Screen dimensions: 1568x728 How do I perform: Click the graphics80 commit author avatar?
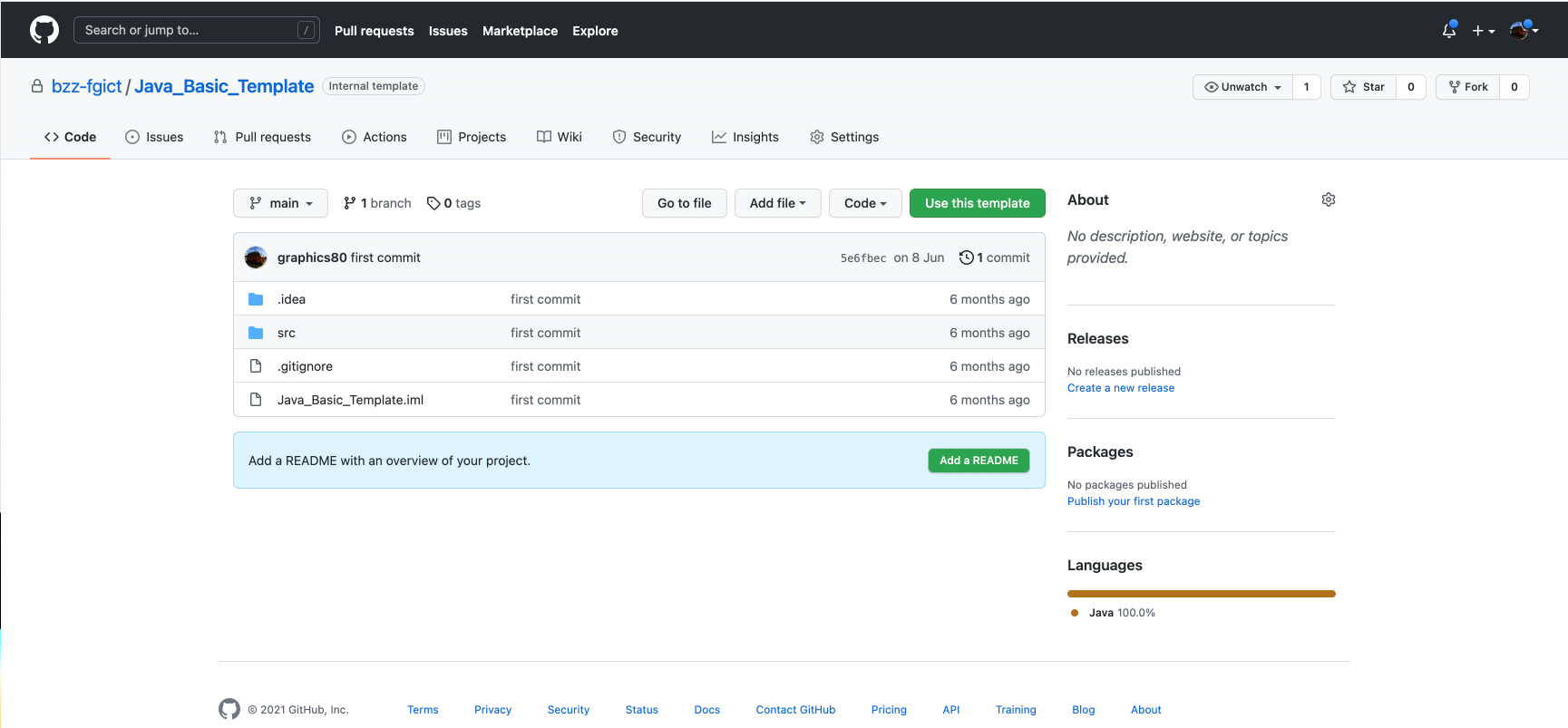coord(256,257)
